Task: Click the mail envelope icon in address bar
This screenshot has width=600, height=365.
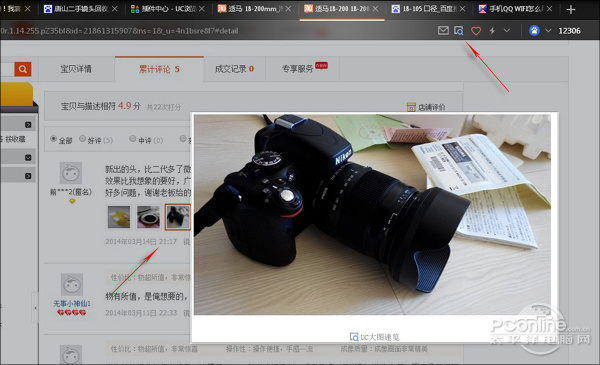Action: click(x=443, y=31)
